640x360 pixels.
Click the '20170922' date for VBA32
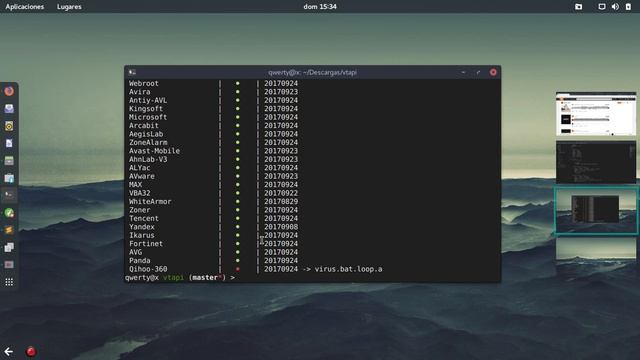281,193
